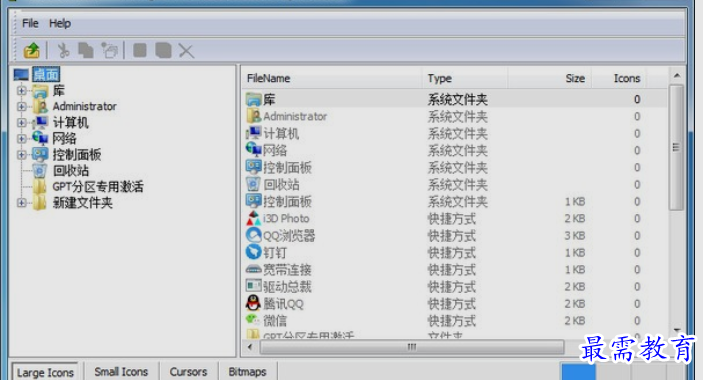Click the vertical scrollbar up arrow
The width and height of the screenshot is (703, 380).
[677, 76]
